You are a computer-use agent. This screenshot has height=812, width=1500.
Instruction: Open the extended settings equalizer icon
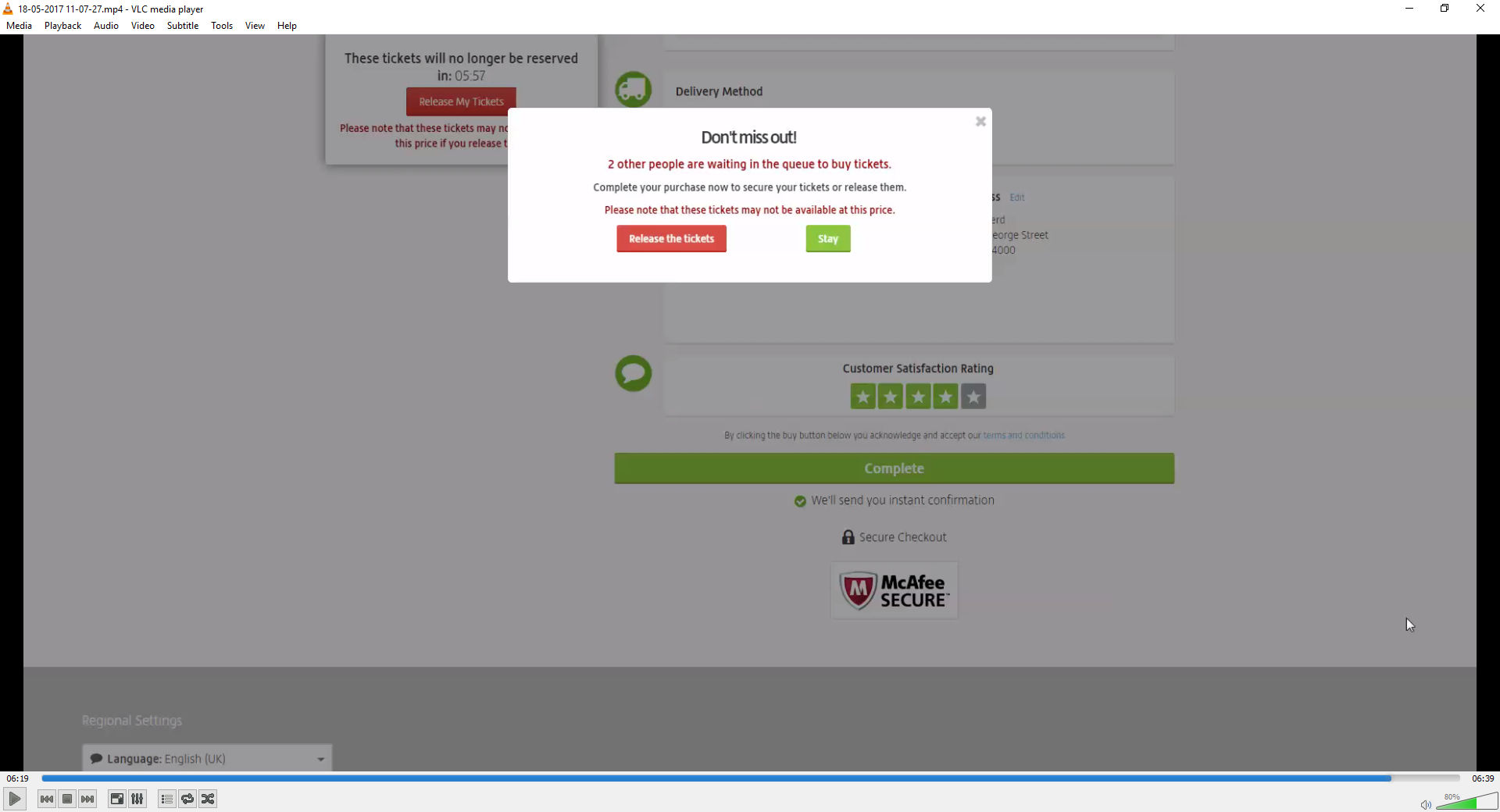click(137, 799)
